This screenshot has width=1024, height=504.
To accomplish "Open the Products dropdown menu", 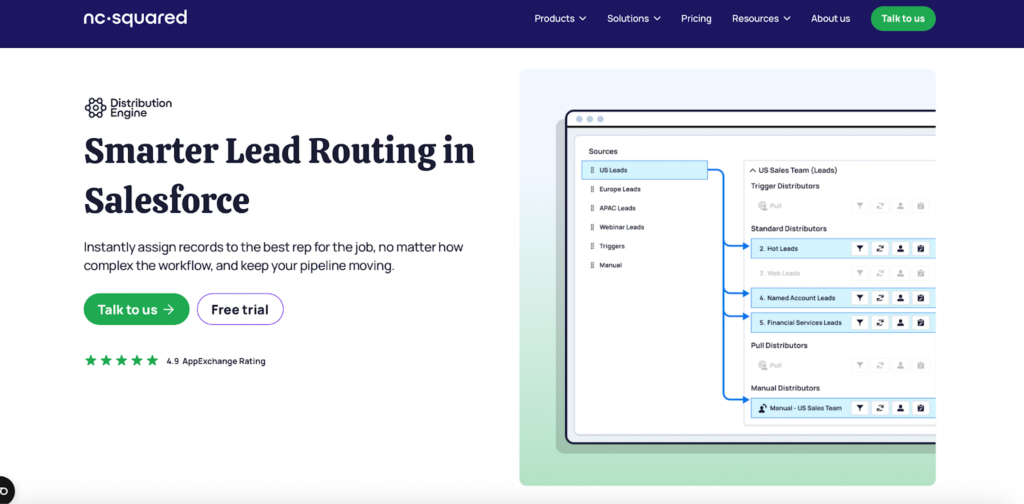I will 560,18.
